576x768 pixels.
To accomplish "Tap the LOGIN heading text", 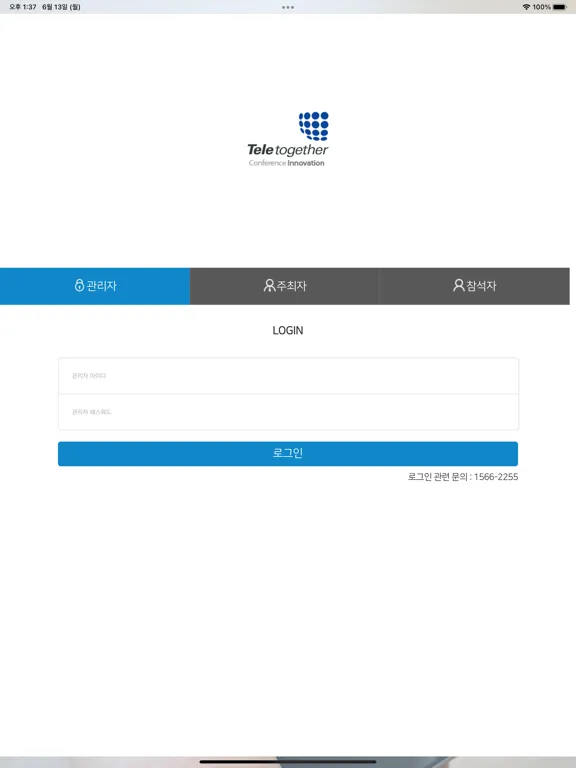I will (288, 331).
